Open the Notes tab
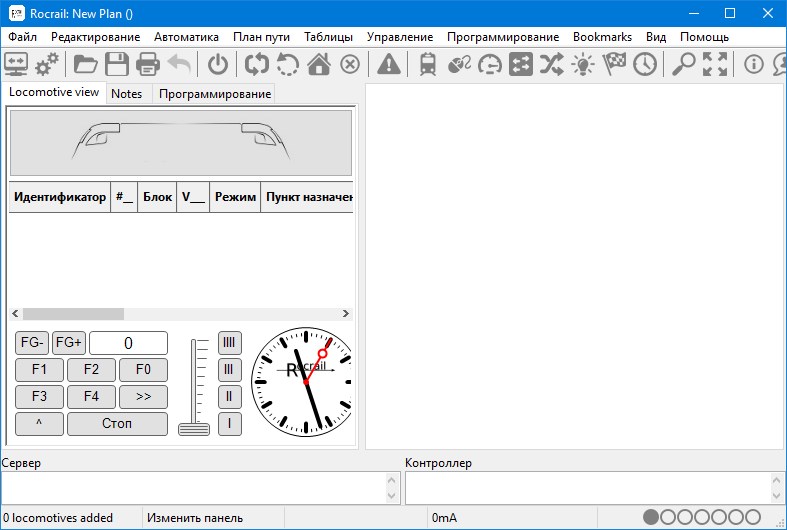The height and width of the screenshot is (530, 787). (x=127, y=94)
